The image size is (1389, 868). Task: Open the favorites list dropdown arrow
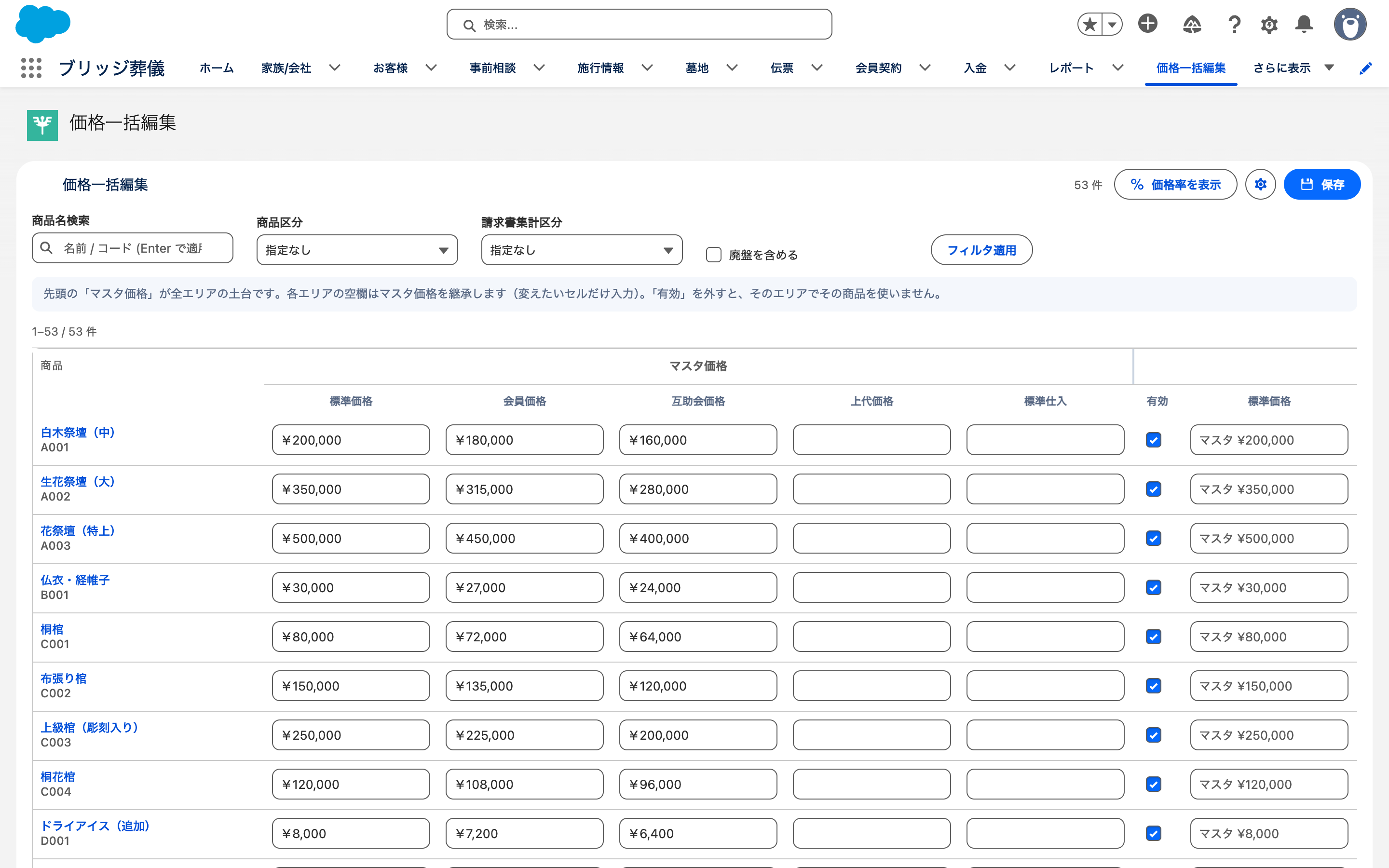point(1112,24)
